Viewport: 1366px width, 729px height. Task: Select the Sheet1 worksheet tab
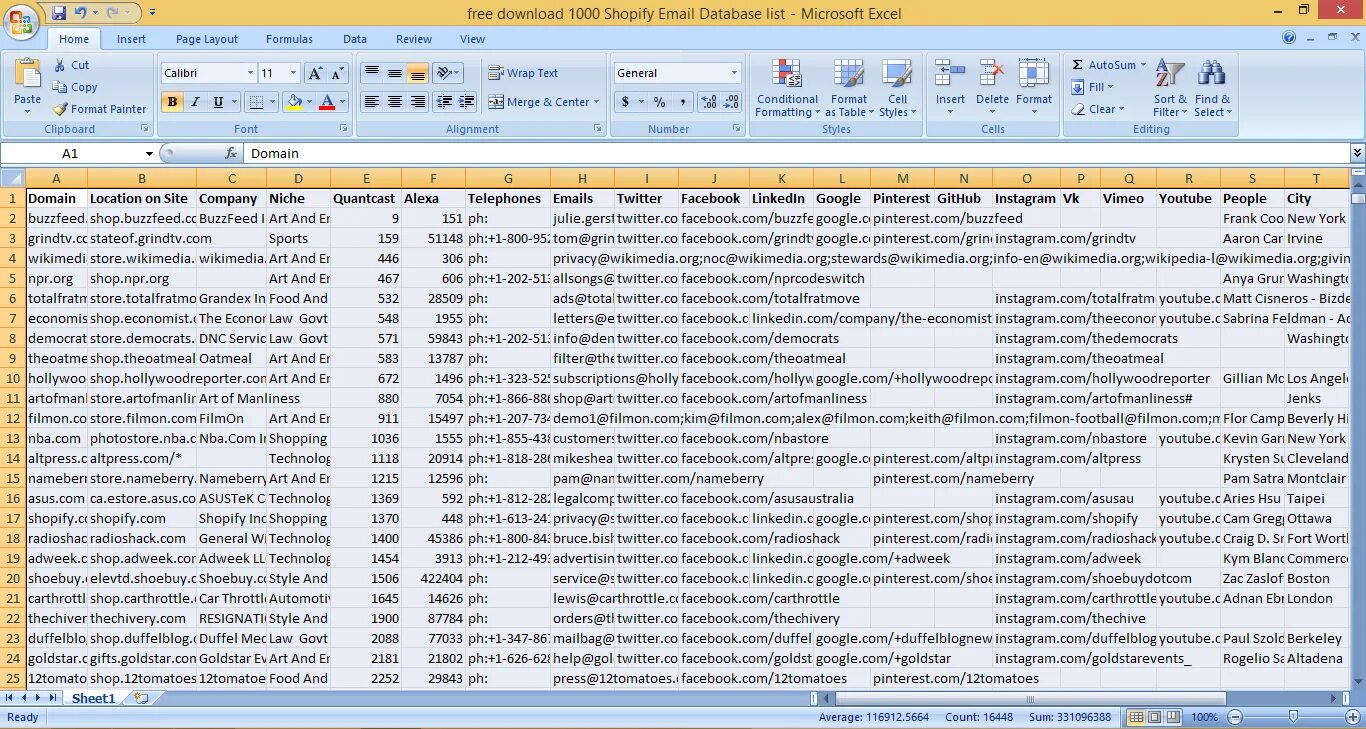(x=93, y=698)
